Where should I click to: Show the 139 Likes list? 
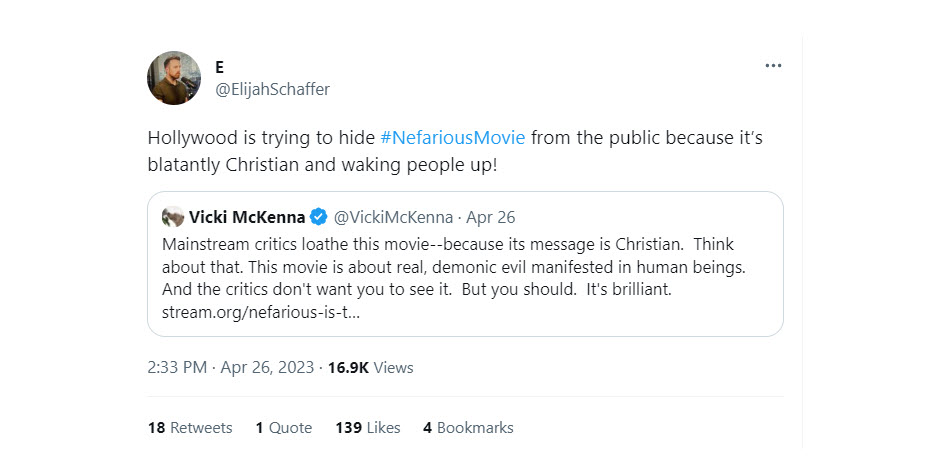tap(367, 427)
